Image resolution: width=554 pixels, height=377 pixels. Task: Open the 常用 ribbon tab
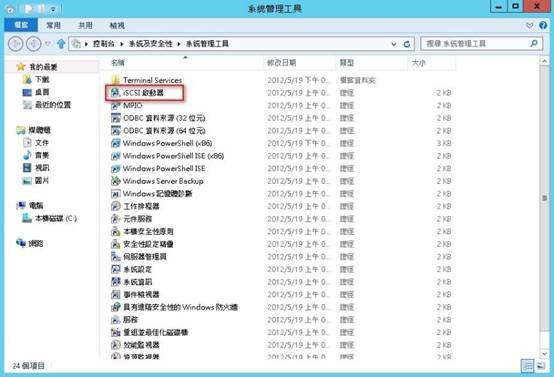[x=53, y=25]
